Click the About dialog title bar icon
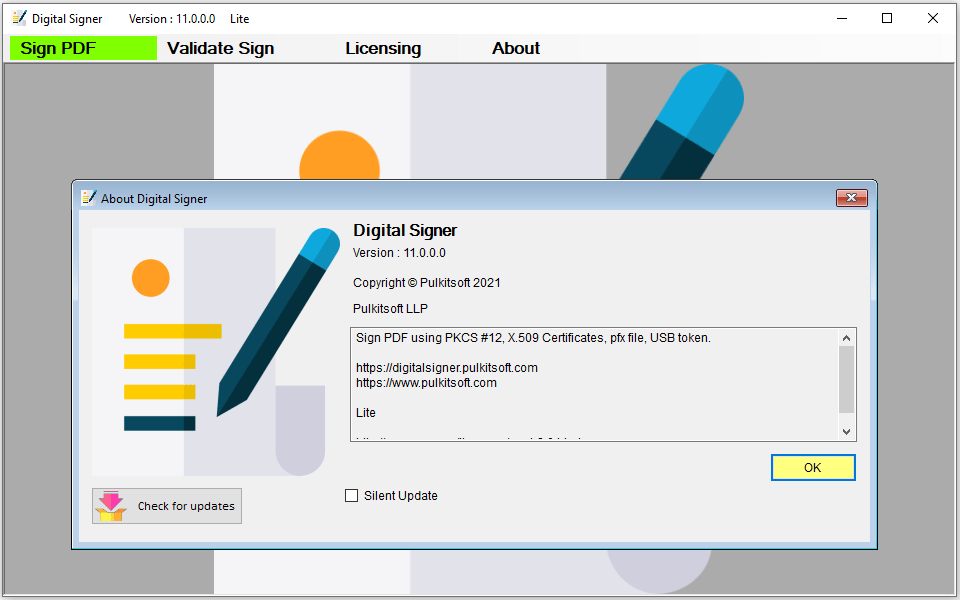This screenshot has width=960, height=600. click(89, 198)
